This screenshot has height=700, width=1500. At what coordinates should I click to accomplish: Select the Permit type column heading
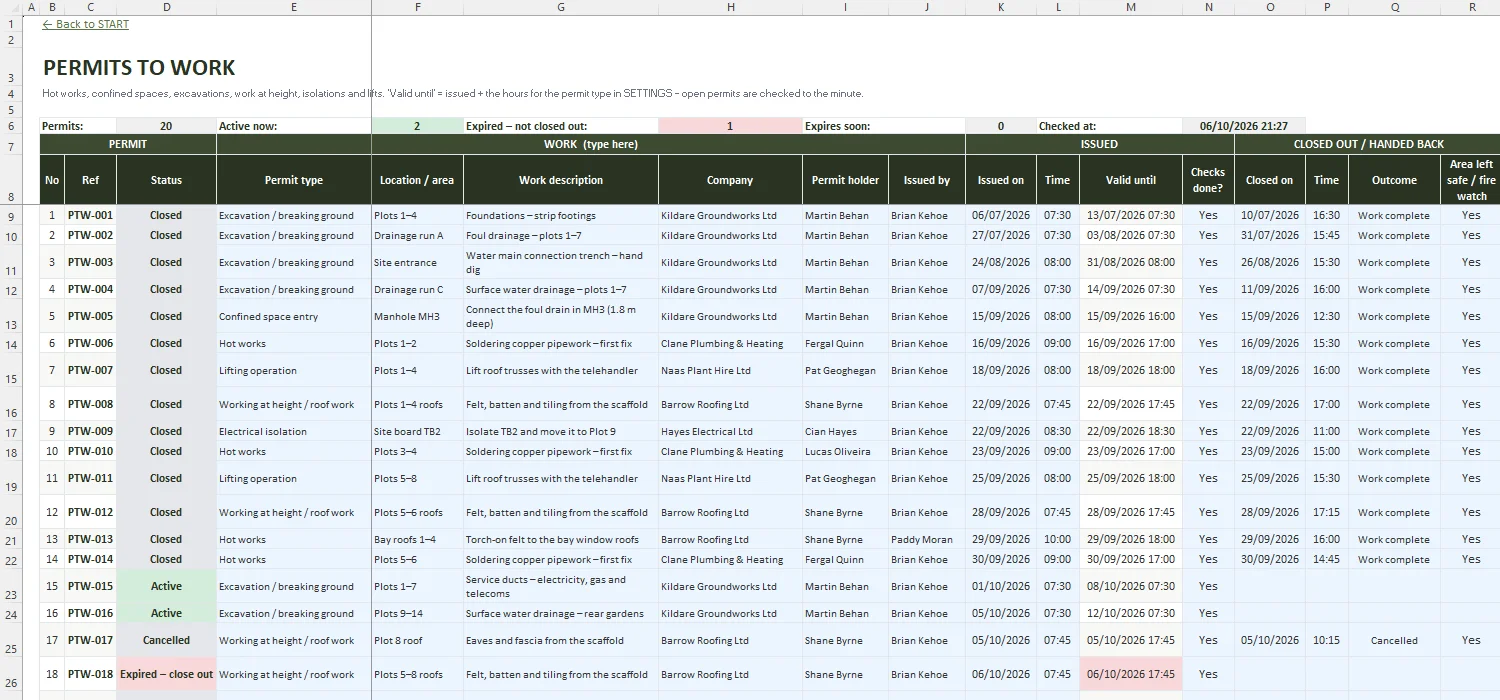[294, 180]
